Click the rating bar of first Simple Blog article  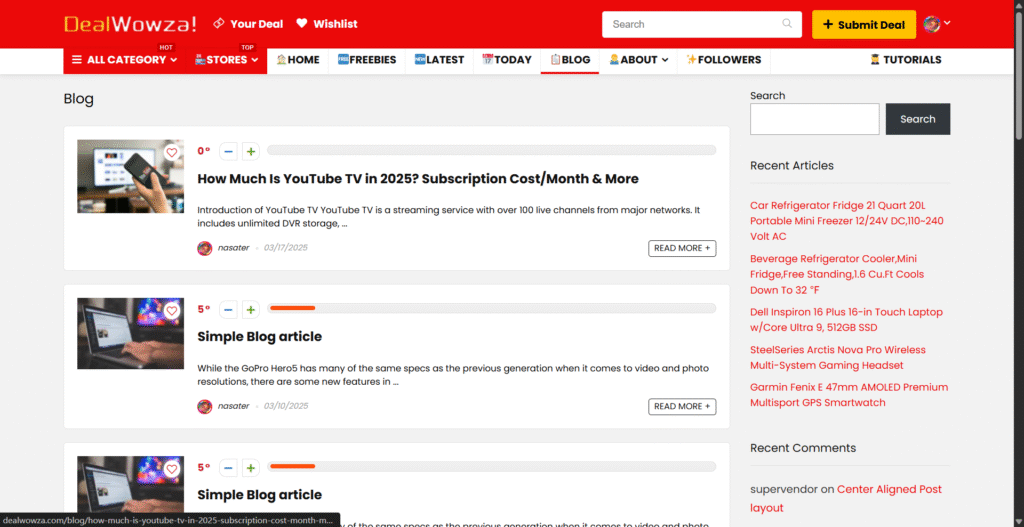click(492, 309)
